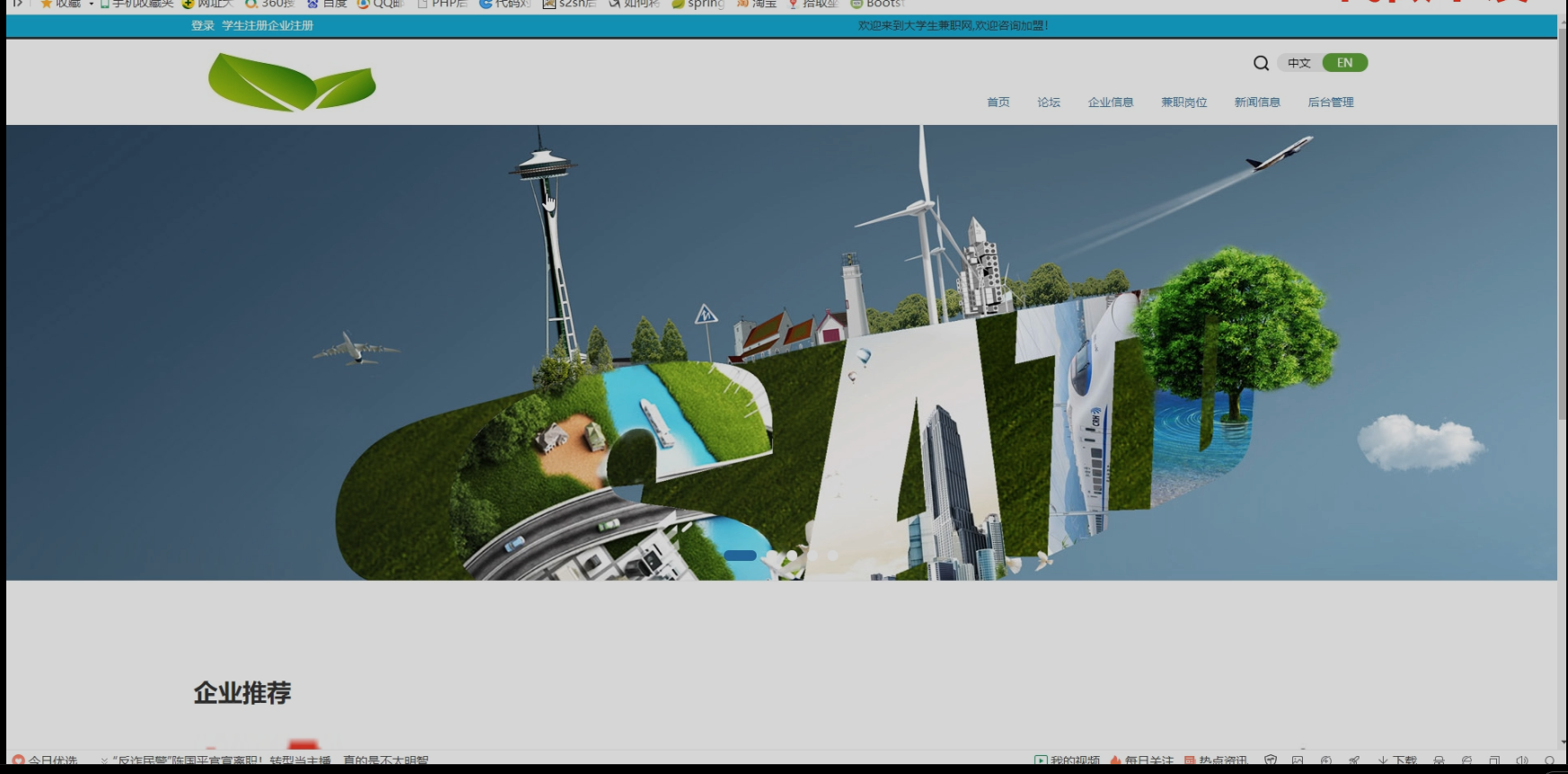Click the 企业推荐 heading
The image size is (1568, 774).
[x=243, y=693]
